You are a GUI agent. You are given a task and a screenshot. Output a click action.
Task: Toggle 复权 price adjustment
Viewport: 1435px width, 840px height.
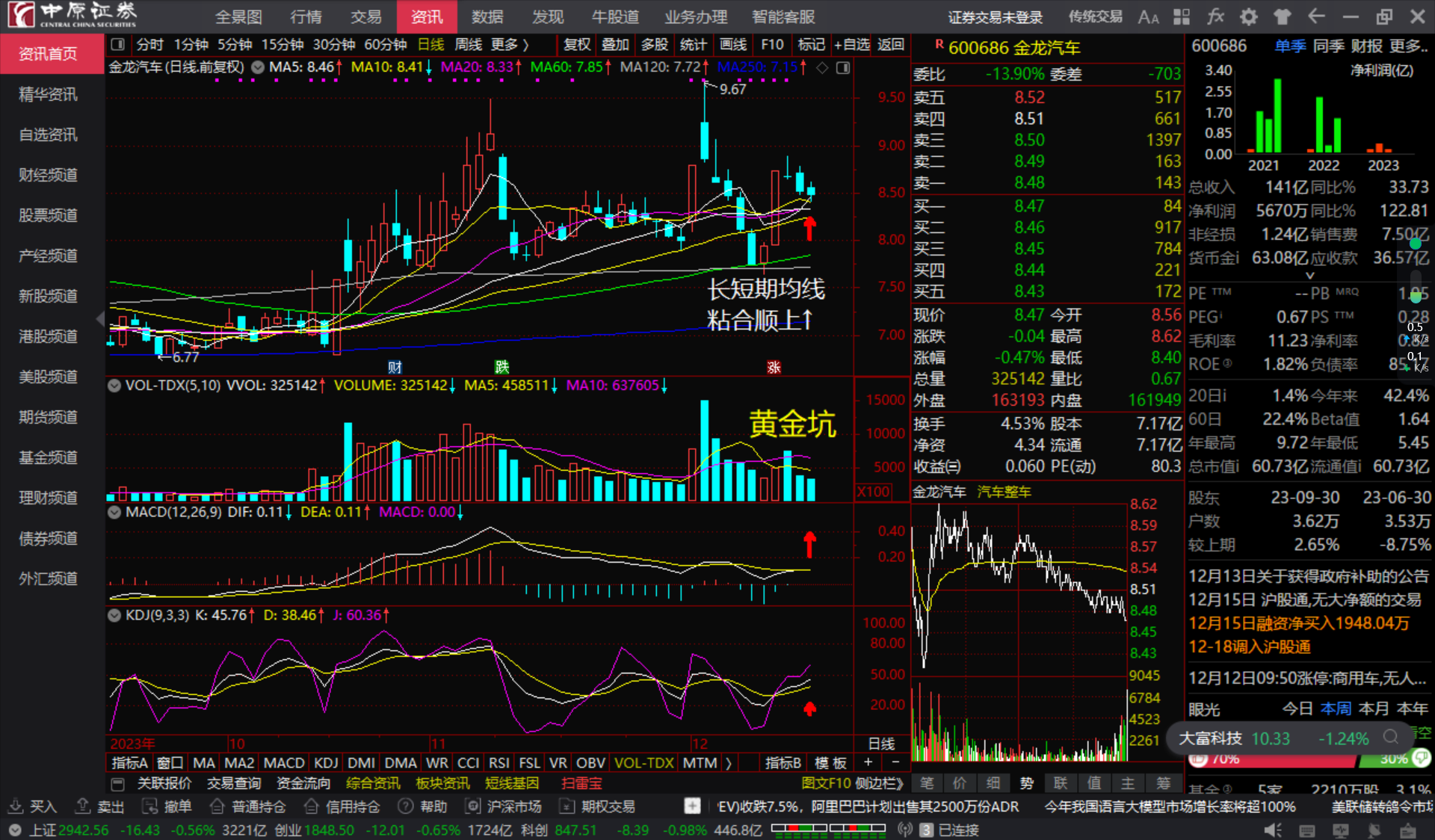click(x=577, y=45)
